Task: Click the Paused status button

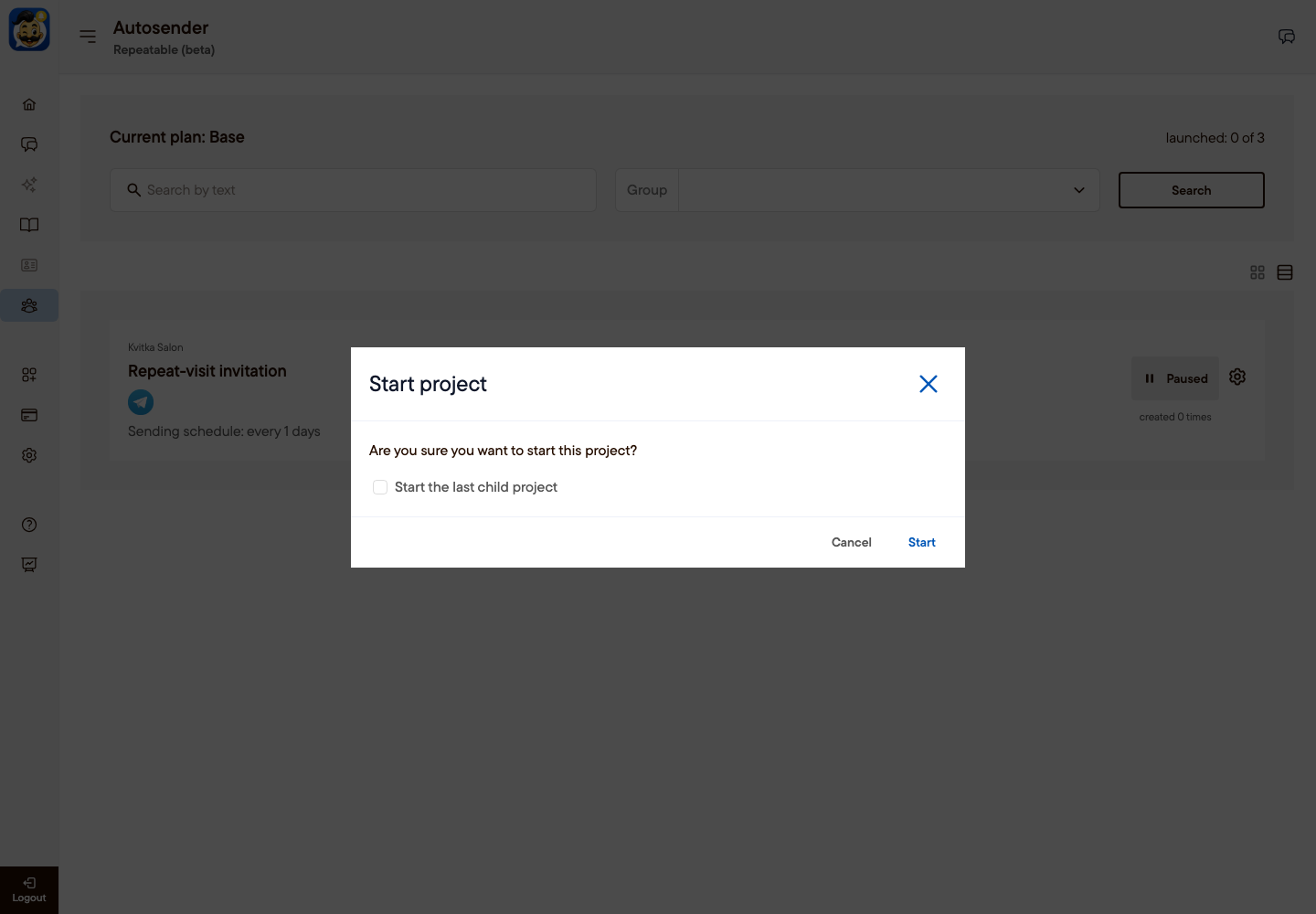Action: tap(1175, 378)
